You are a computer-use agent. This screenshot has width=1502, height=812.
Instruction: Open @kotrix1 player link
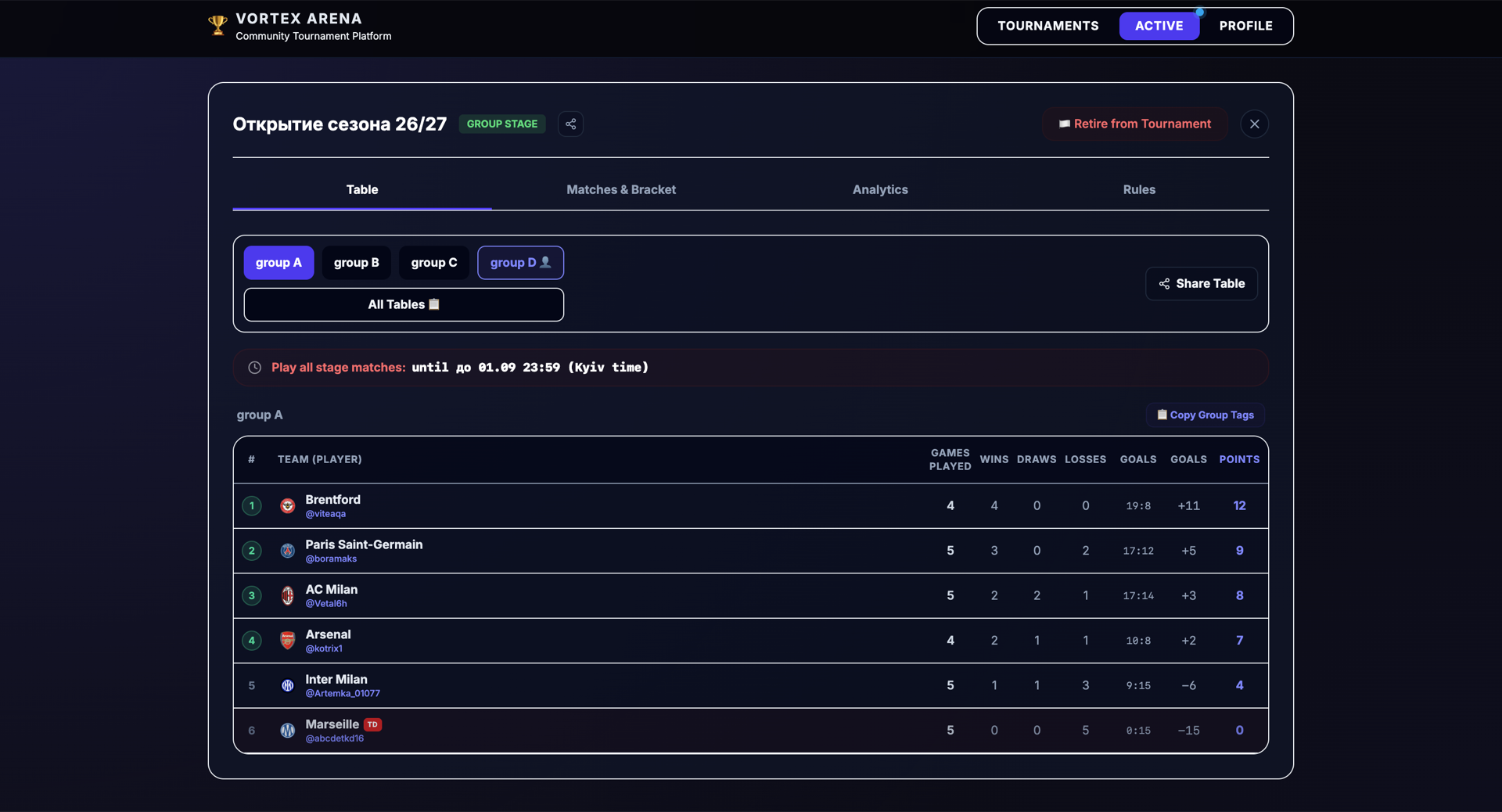coord(324,649)
